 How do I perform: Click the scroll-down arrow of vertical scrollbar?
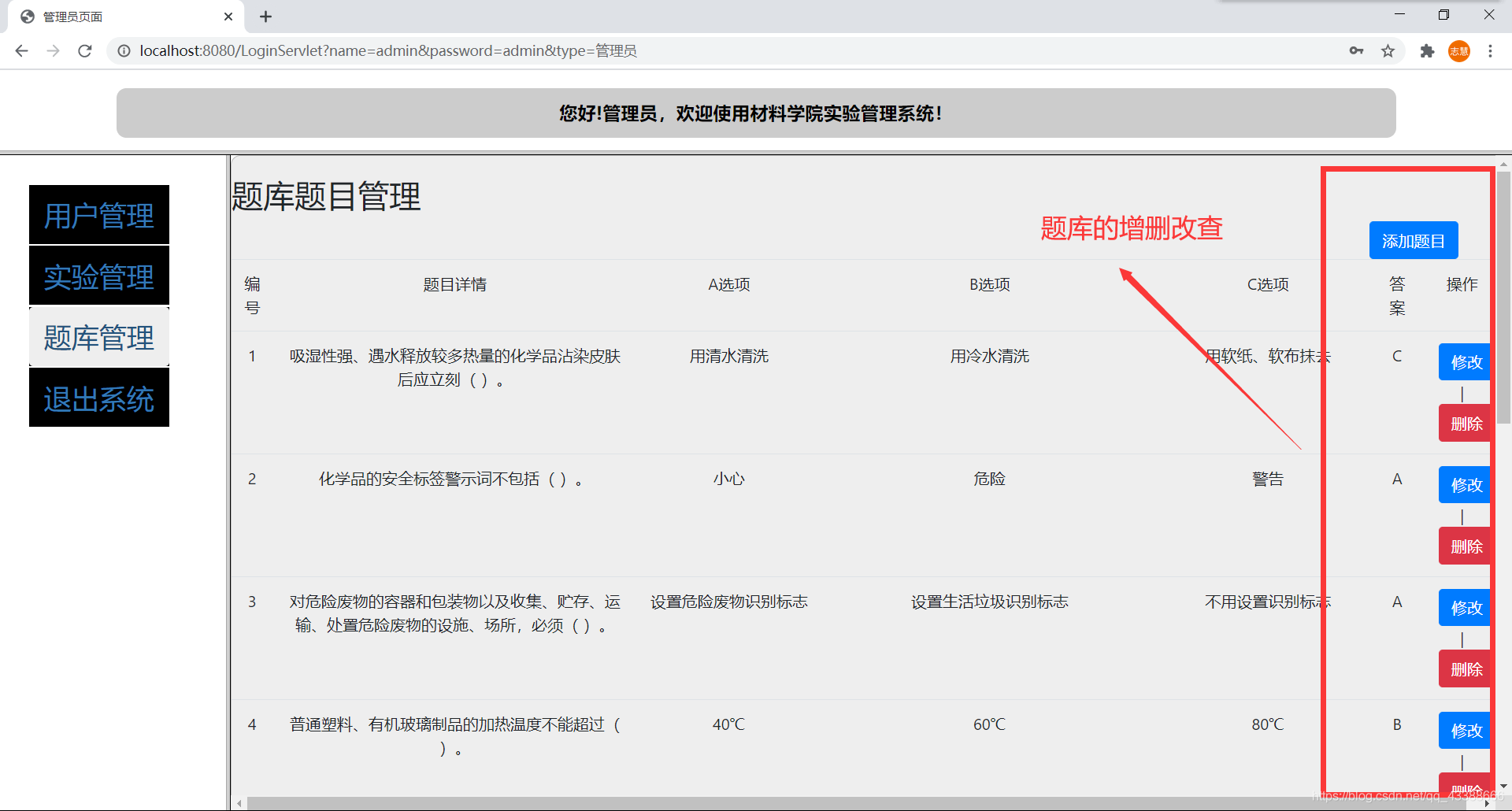click(1503, 786)
